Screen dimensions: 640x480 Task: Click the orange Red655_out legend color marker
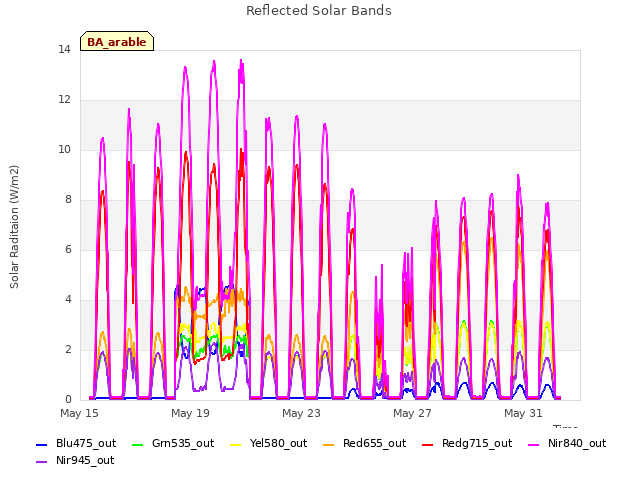point(329,444)
